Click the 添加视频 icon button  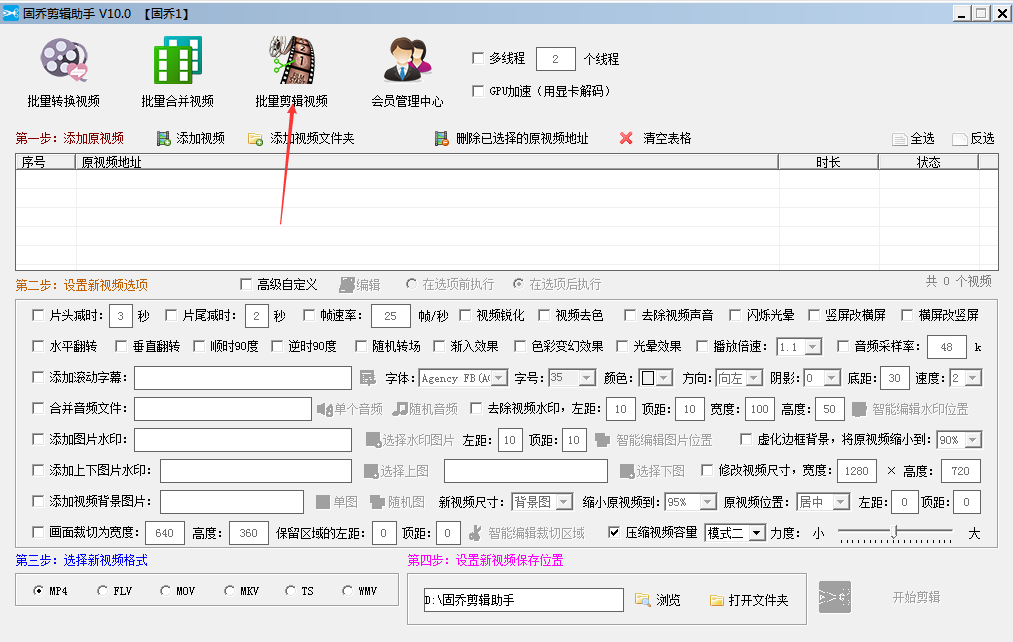(163, 138)
